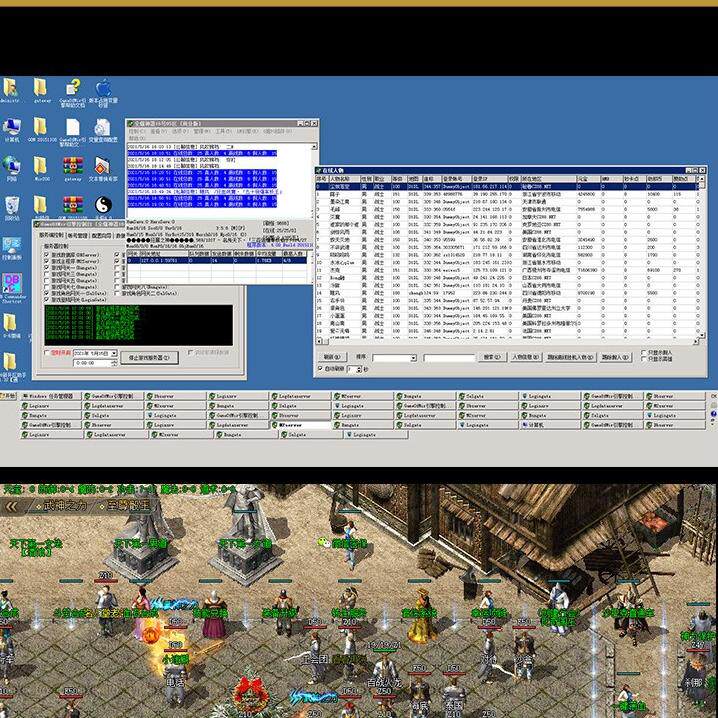This screenshot has height=718, width=718.
Task: Open the 网络 desktop icon
Action: click(x=11, y=169)
